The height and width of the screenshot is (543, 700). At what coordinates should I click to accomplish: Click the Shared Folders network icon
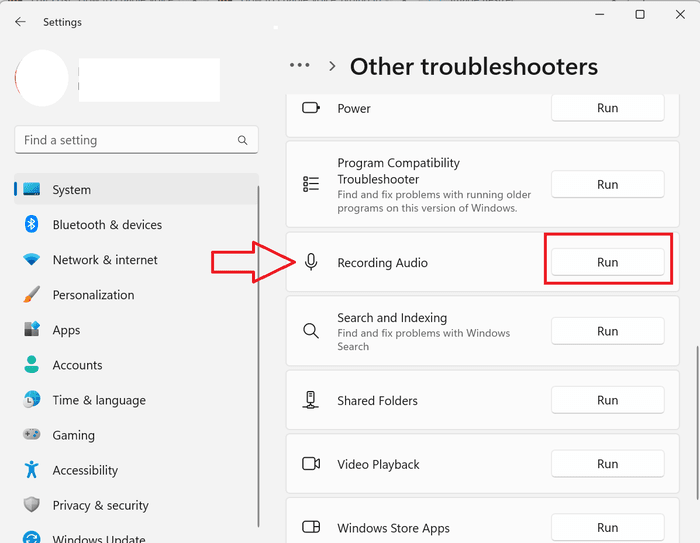click(311, 400)
